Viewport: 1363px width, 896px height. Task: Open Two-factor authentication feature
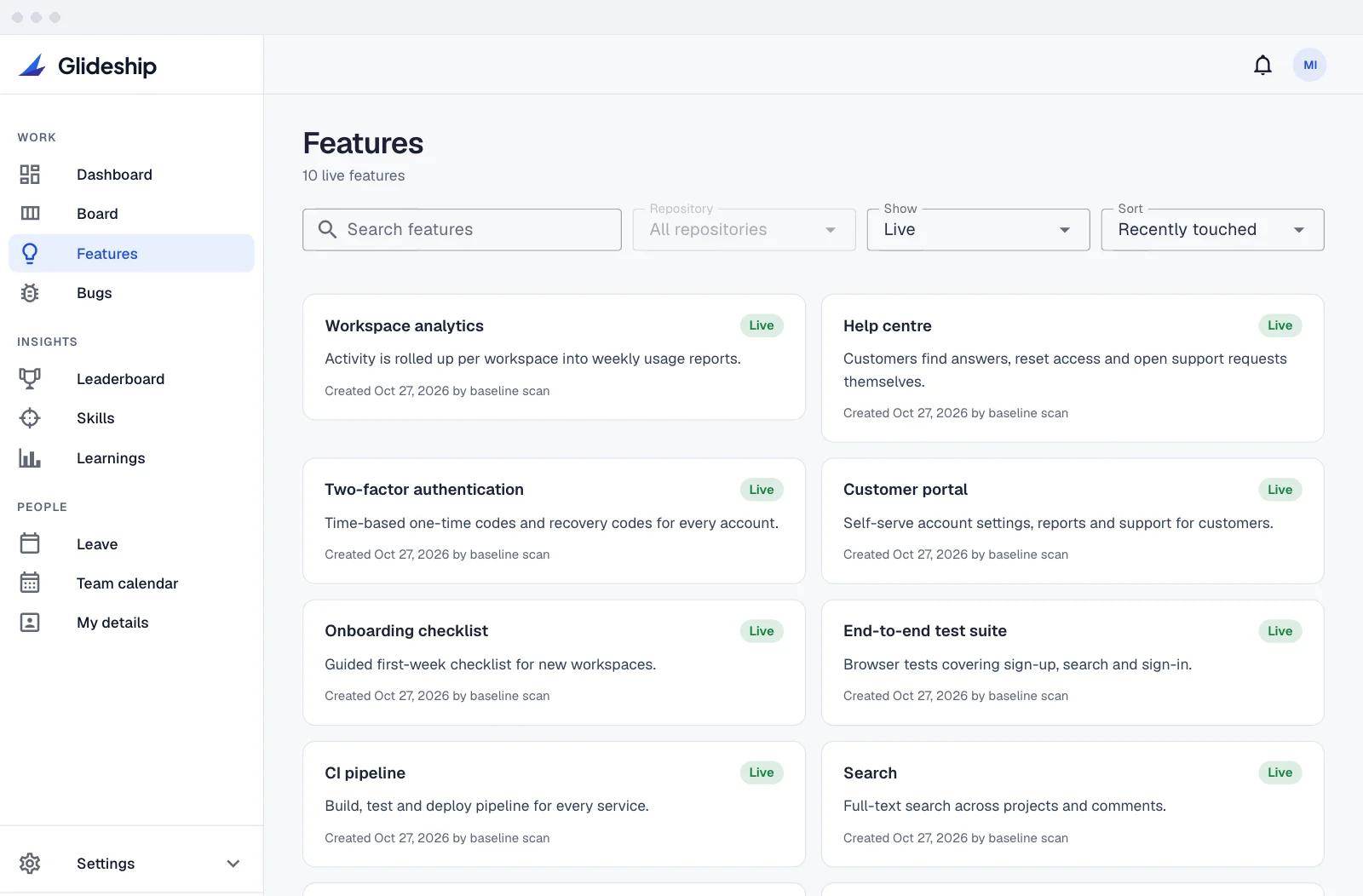[x=554, y=521]
